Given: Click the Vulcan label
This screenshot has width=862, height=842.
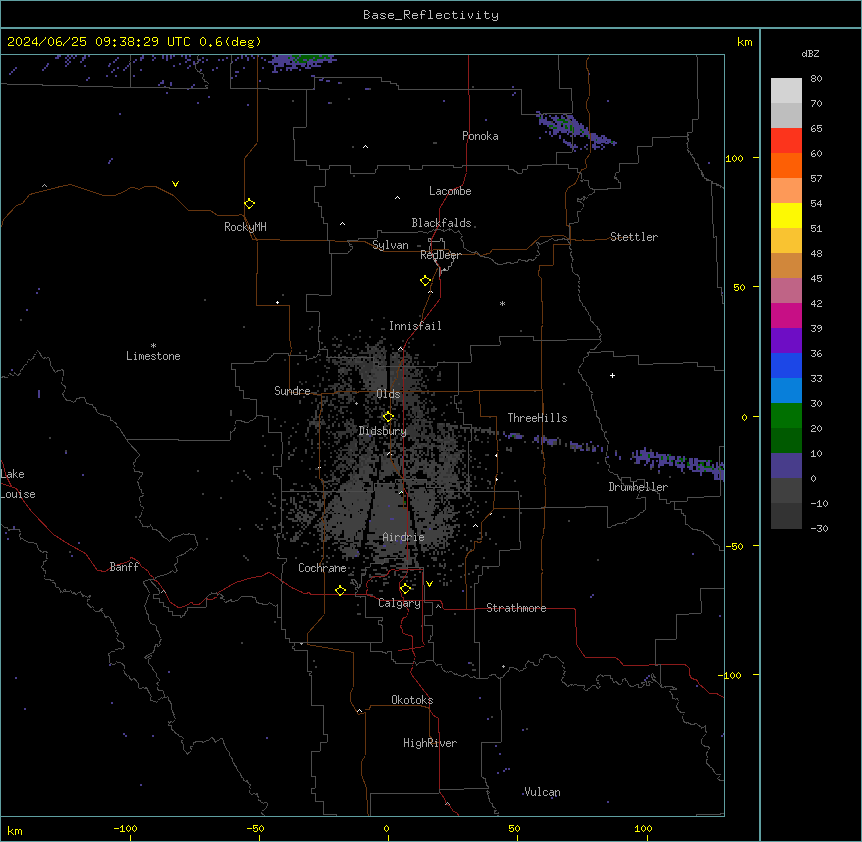Looking at the screenshot, I should pyautogui.click(x=542, y=792).
